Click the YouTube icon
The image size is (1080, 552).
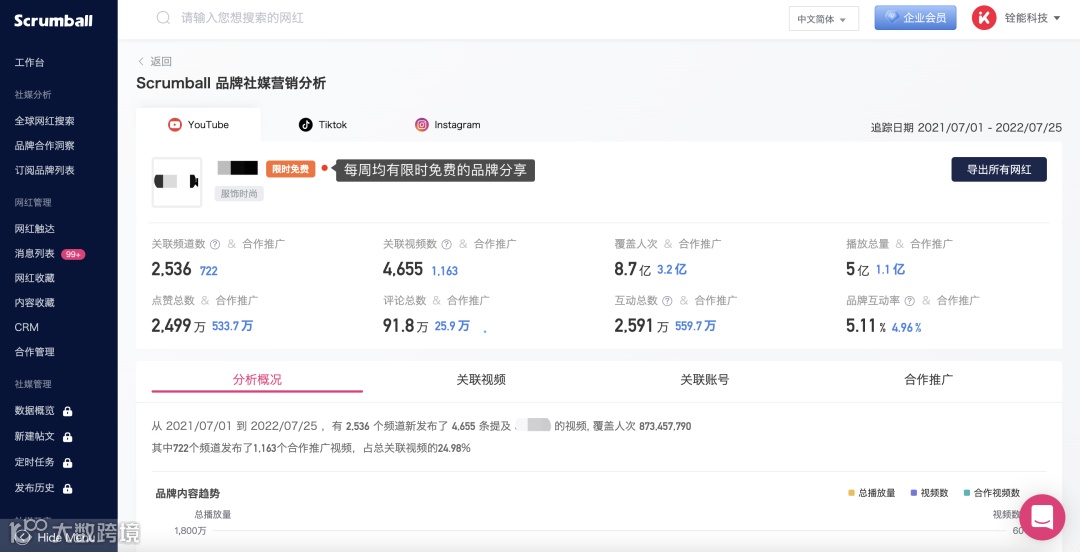point(175,125)
